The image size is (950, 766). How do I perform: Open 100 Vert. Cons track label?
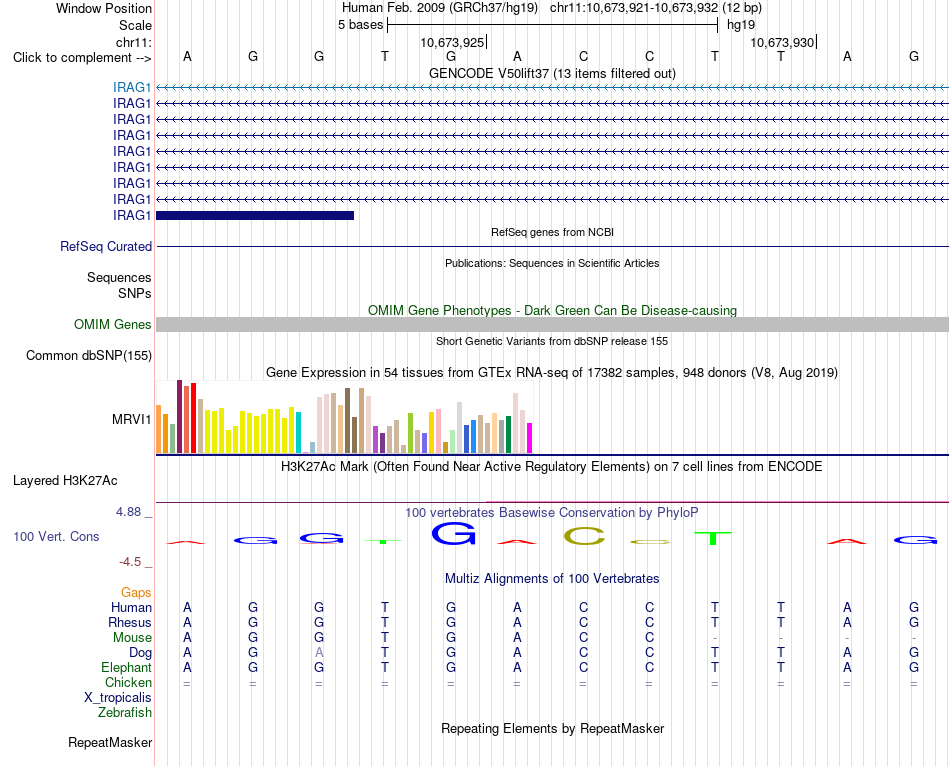pos(56,536)
